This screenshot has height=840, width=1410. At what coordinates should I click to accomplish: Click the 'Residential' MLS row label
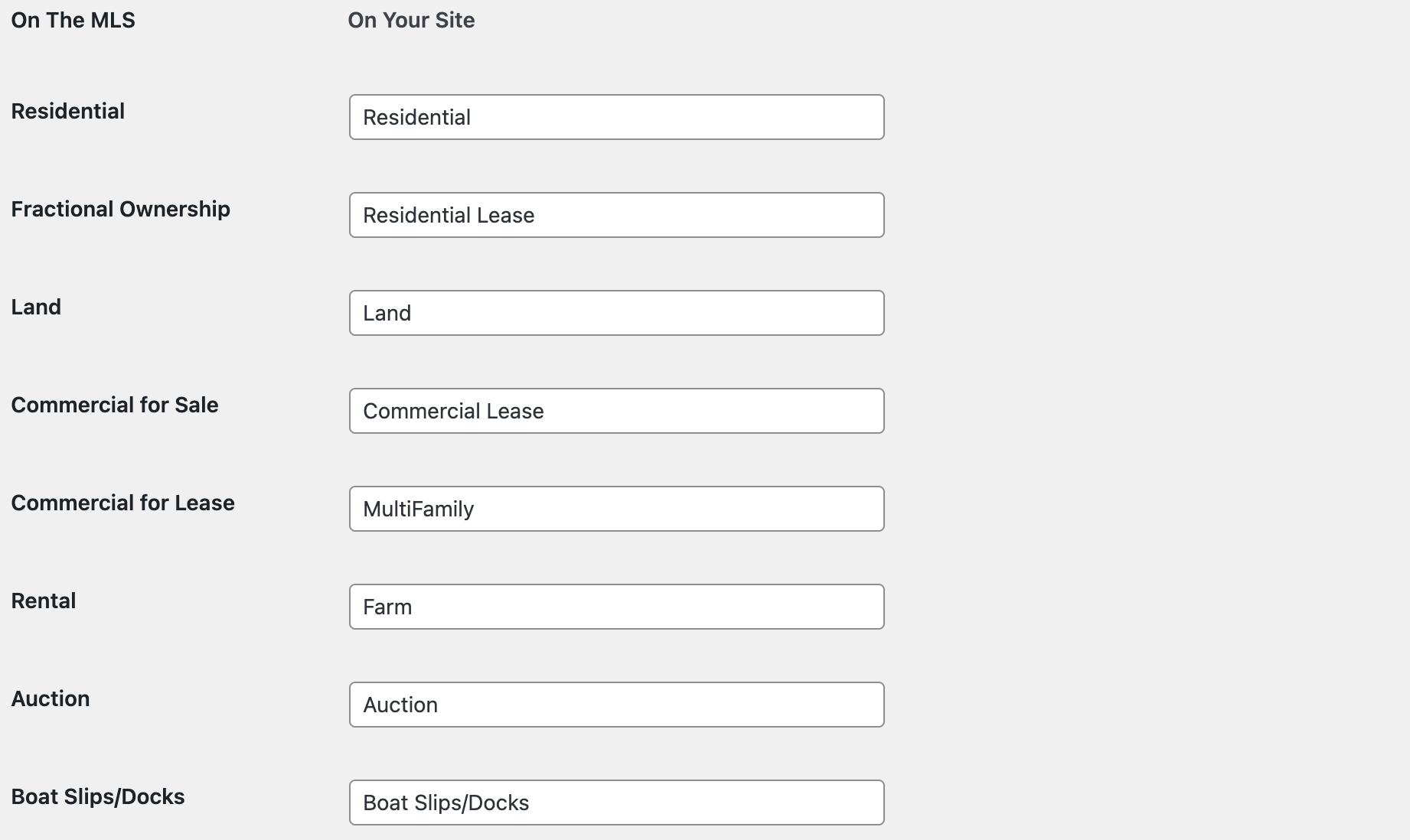coord(67,111)
